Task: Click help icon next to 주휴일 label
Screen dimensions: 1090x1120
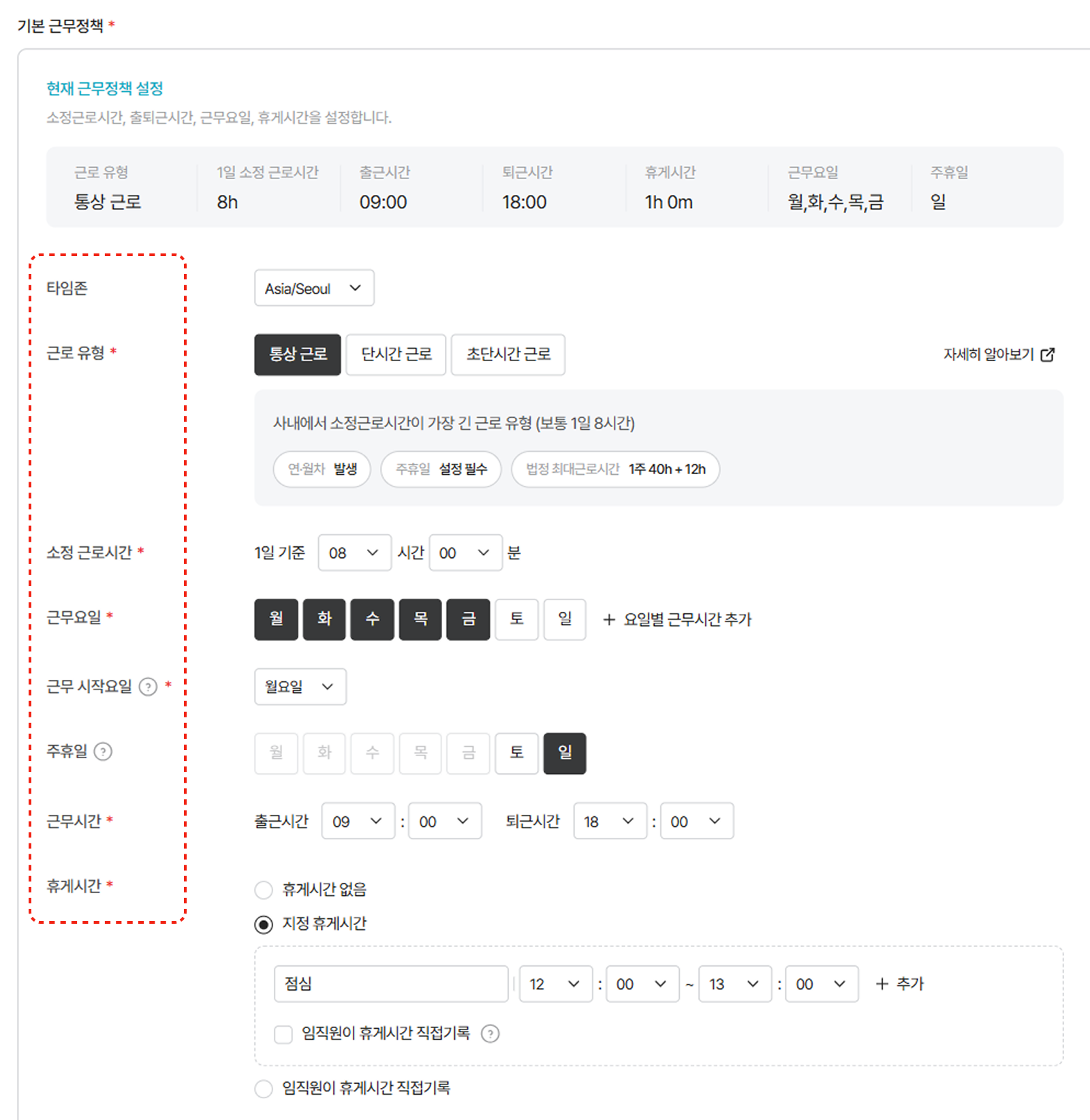Action: point(103,751)
